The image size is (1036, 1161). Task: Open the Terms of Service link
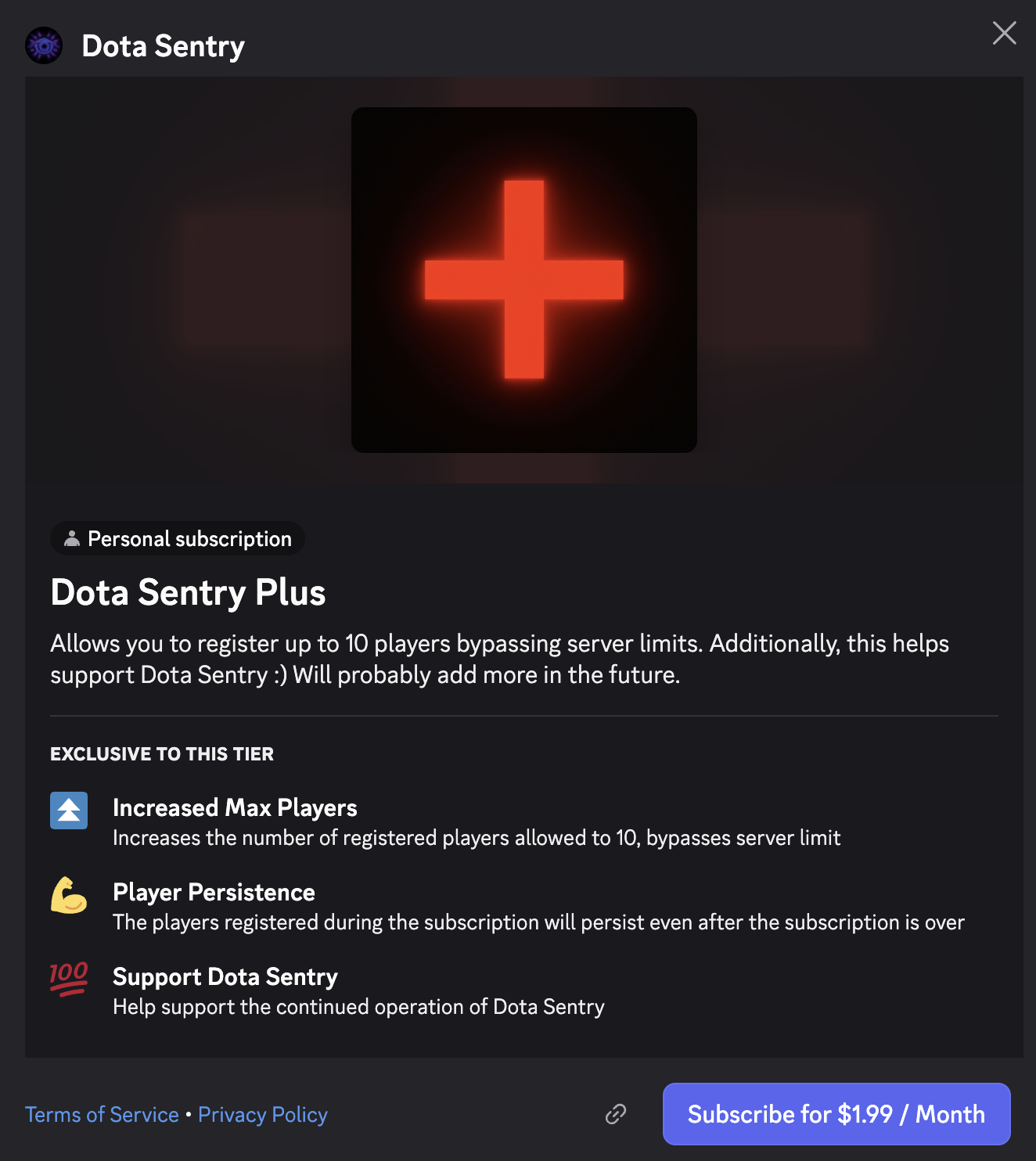(102, 1114)
